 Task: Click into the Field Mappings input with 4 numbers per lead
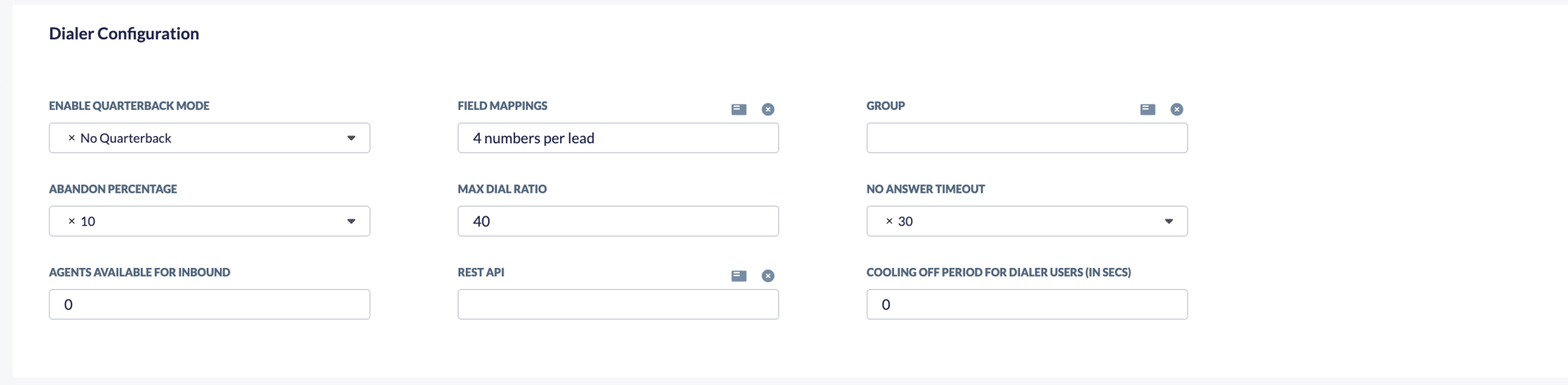pyautogui.click(x=618, y=138)
